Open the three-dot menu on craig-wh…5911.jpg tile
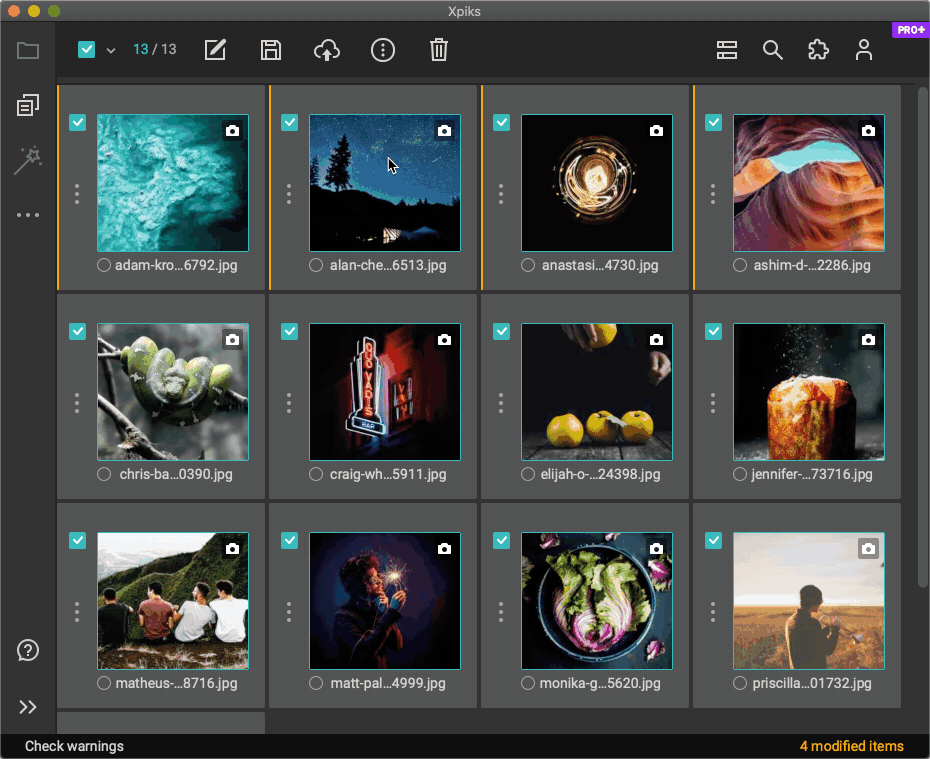 click(x=289, y=402)
